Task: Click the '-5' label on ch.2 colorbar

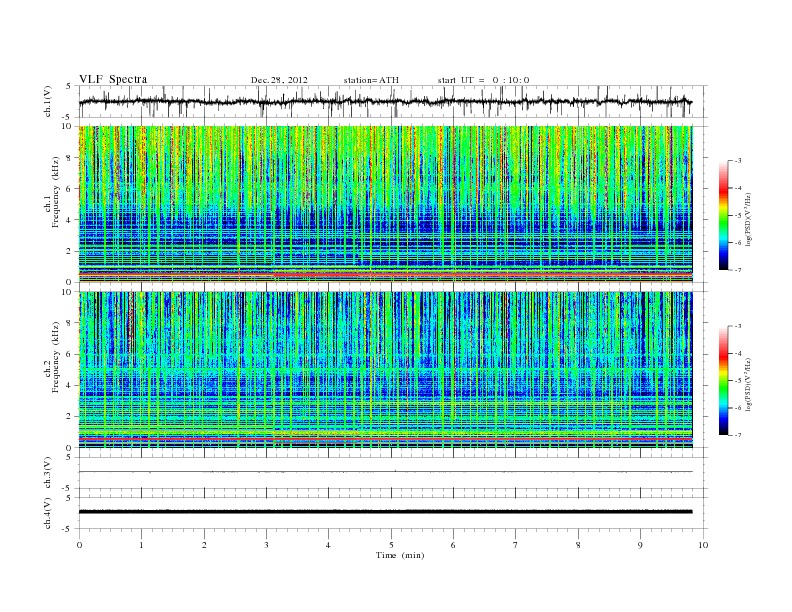Action: tap(738, 381)
